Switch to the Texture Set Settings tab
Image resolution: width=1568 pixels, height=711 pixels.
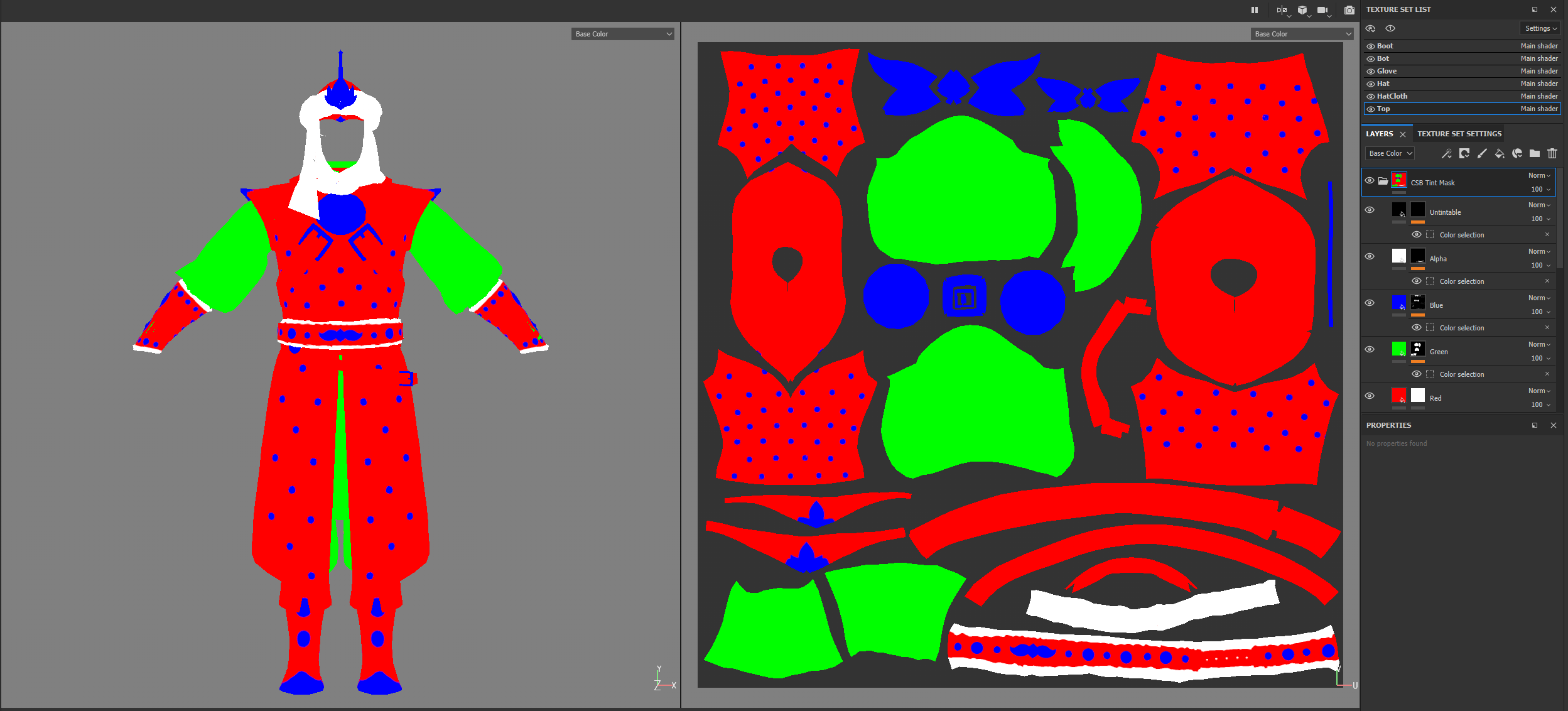point(1459,134)
